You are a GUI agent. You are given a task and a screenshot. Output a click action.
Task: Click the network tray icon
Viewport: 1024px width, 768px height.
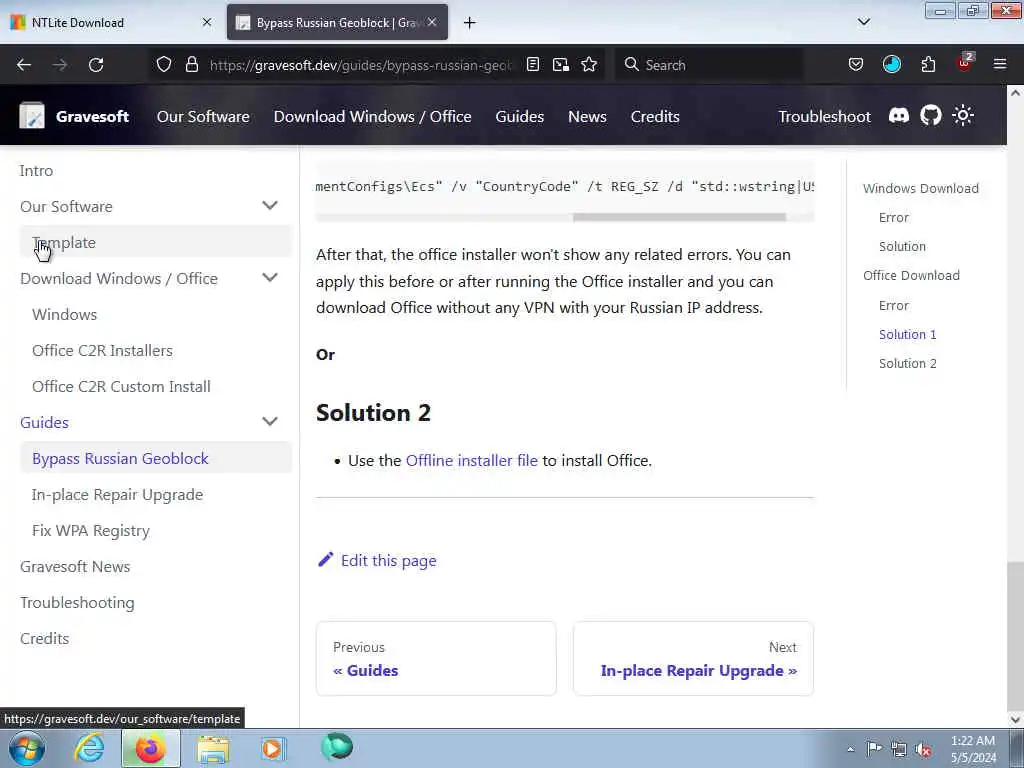pos(899,749)
